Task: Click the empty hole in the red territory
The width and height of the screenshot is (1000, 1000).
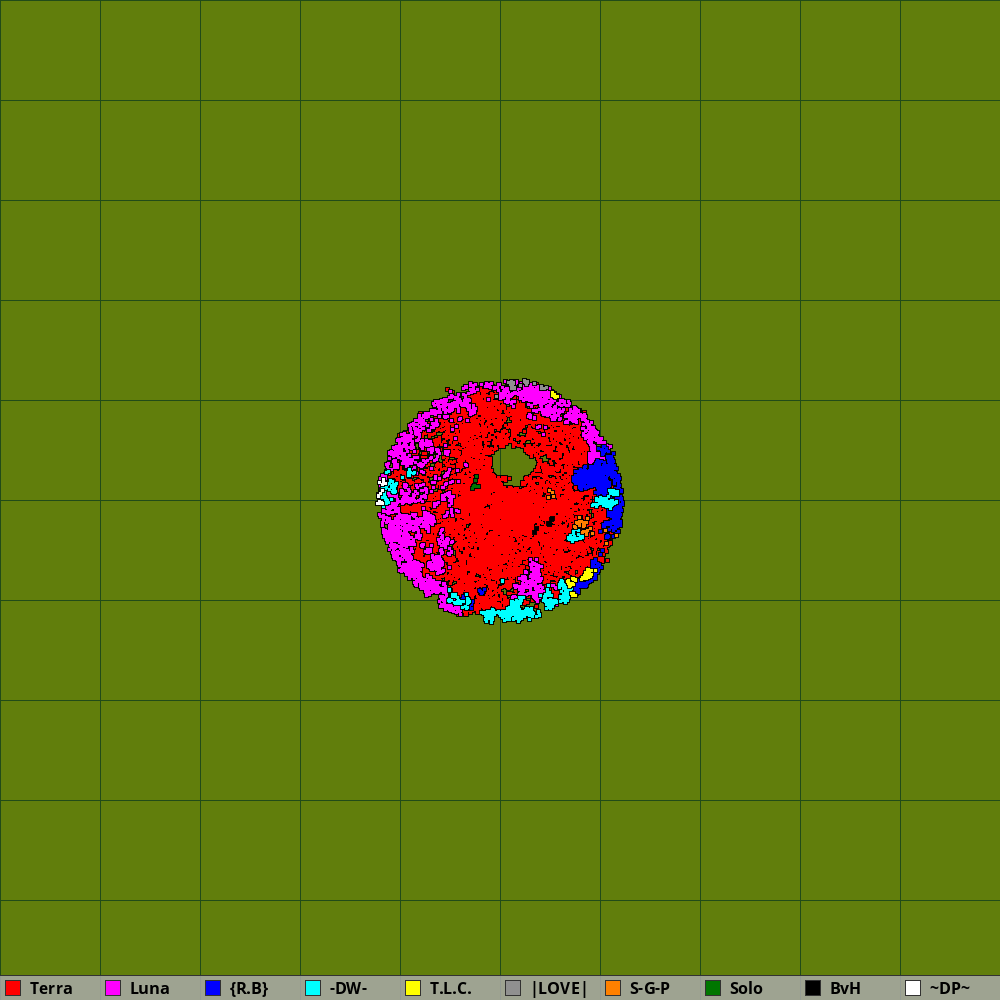Action: (x=513, y=462)
